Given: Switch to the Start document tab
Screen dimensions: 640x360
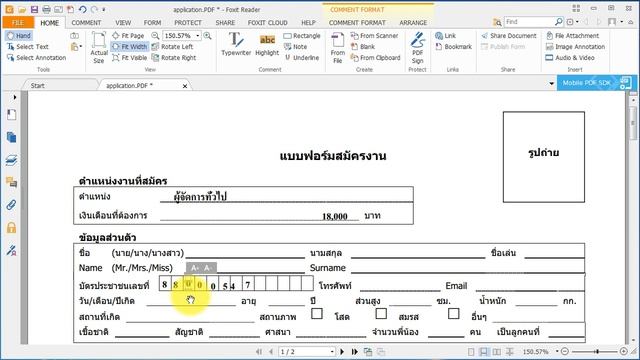Looking at the screenshot, I should [38, 85].
